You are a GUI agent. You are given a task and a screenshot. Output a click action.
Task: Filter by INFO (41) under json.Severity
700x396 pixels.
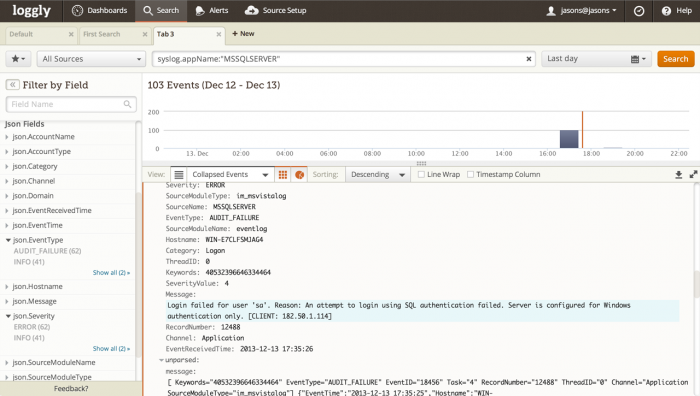pos(29,338)
